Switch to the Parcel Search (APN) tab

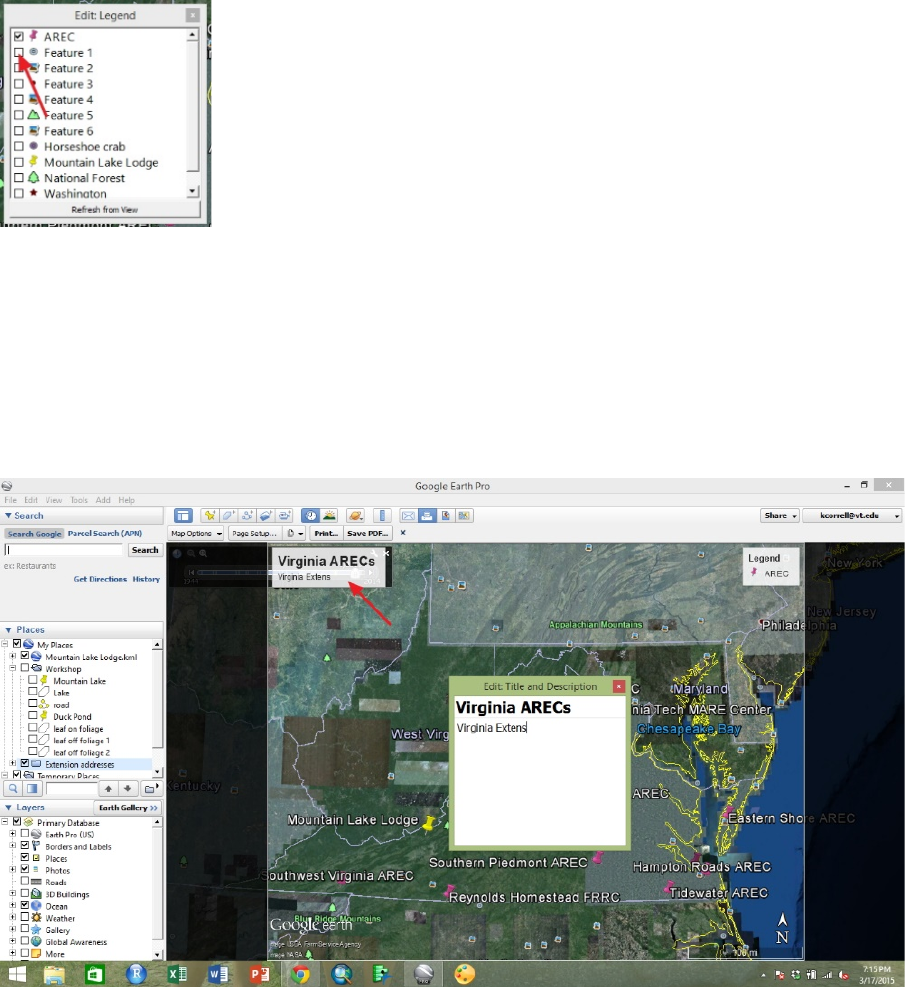click(104, 533)
